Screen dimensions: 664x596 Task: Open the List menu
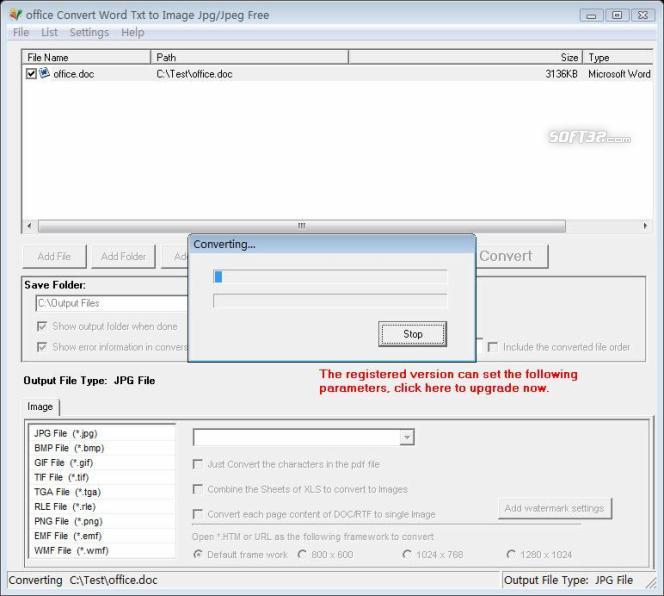[49, 32]
